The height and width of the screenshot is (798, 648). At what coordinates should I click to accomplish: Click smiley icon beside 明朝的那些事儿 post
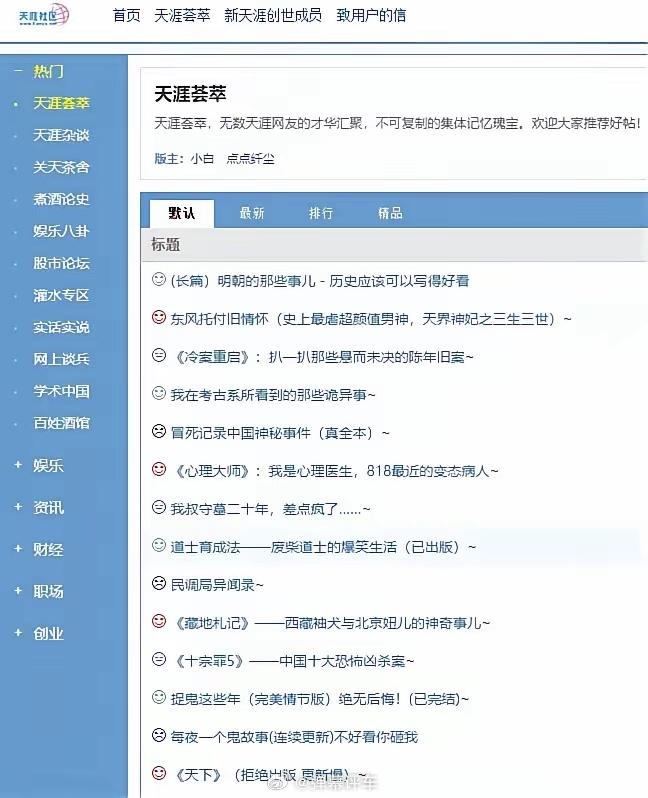pos(159,279)
